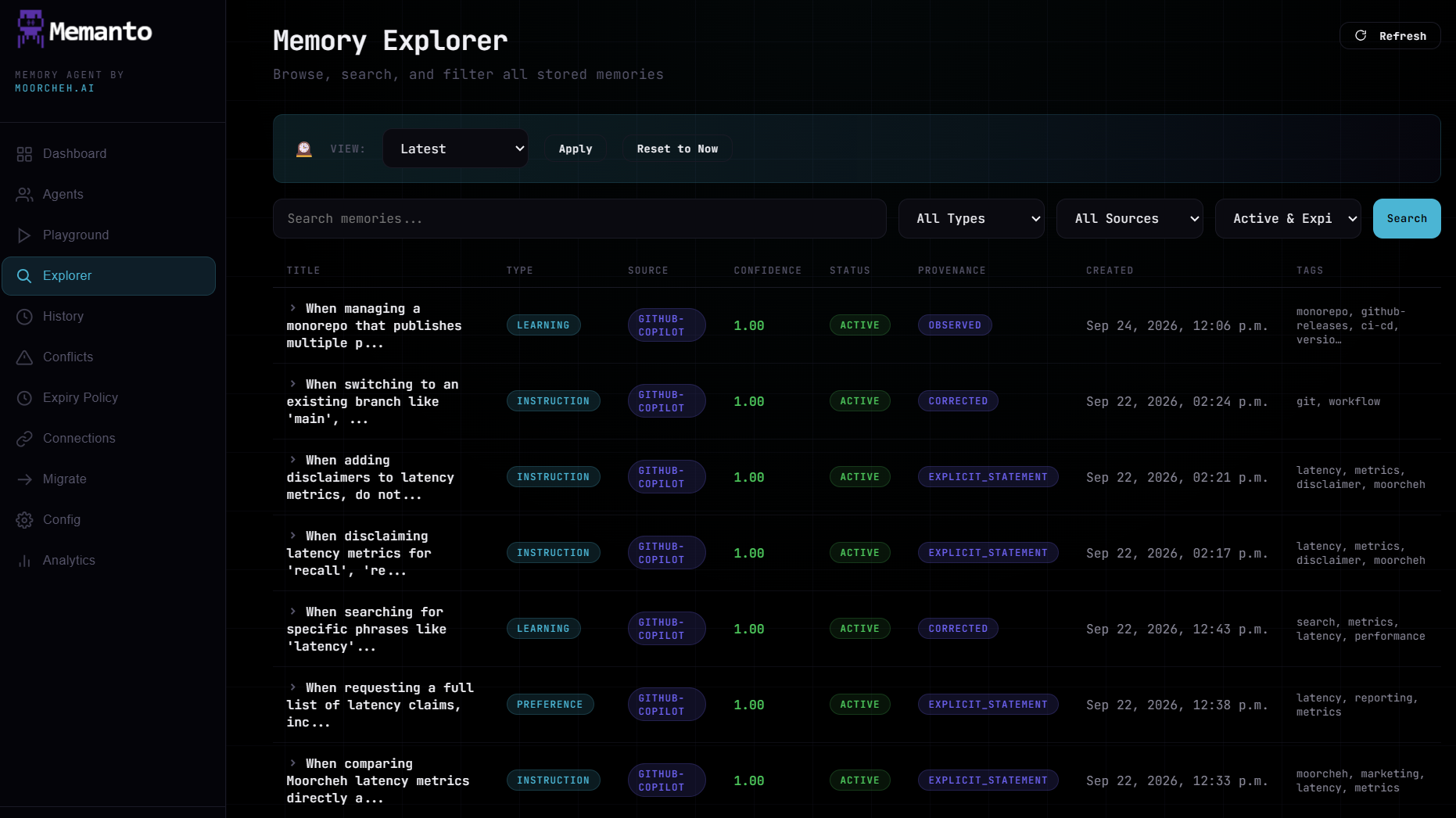Click the Migrate arrow icon

click(24, 479)
